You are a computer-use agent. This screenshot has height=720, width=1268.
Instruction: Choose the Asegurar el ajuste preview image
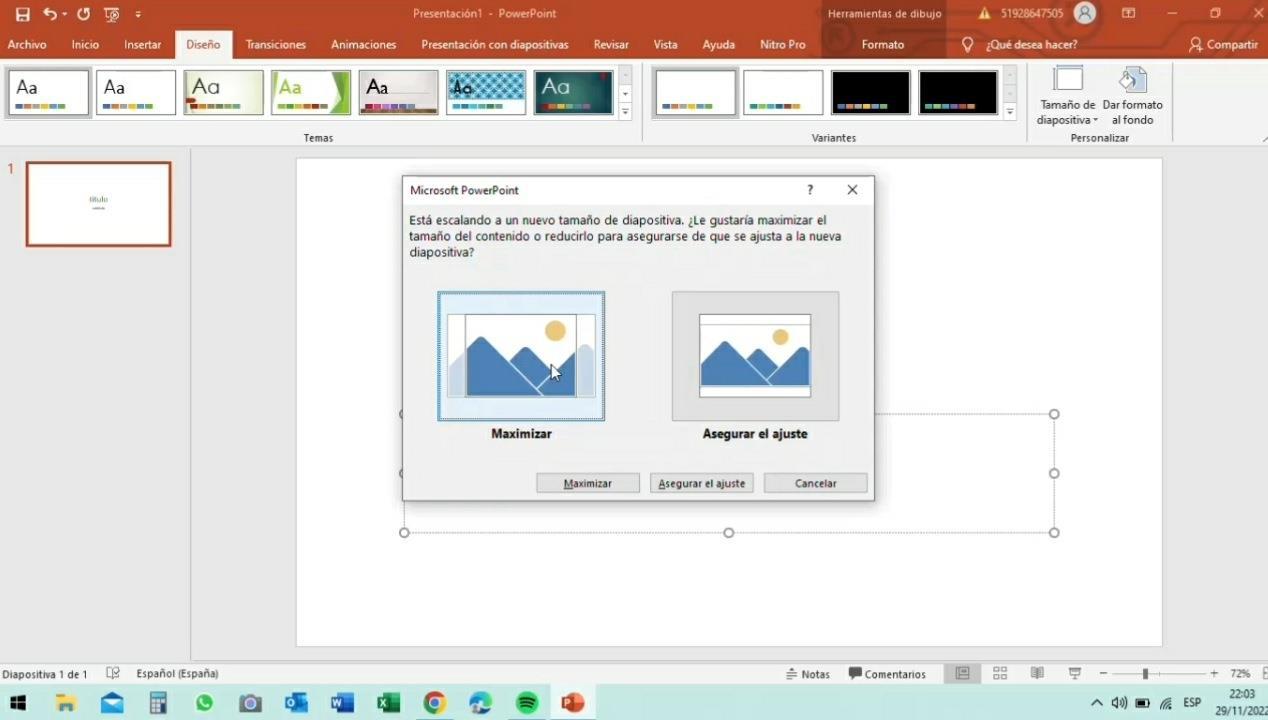click(755, 356)
